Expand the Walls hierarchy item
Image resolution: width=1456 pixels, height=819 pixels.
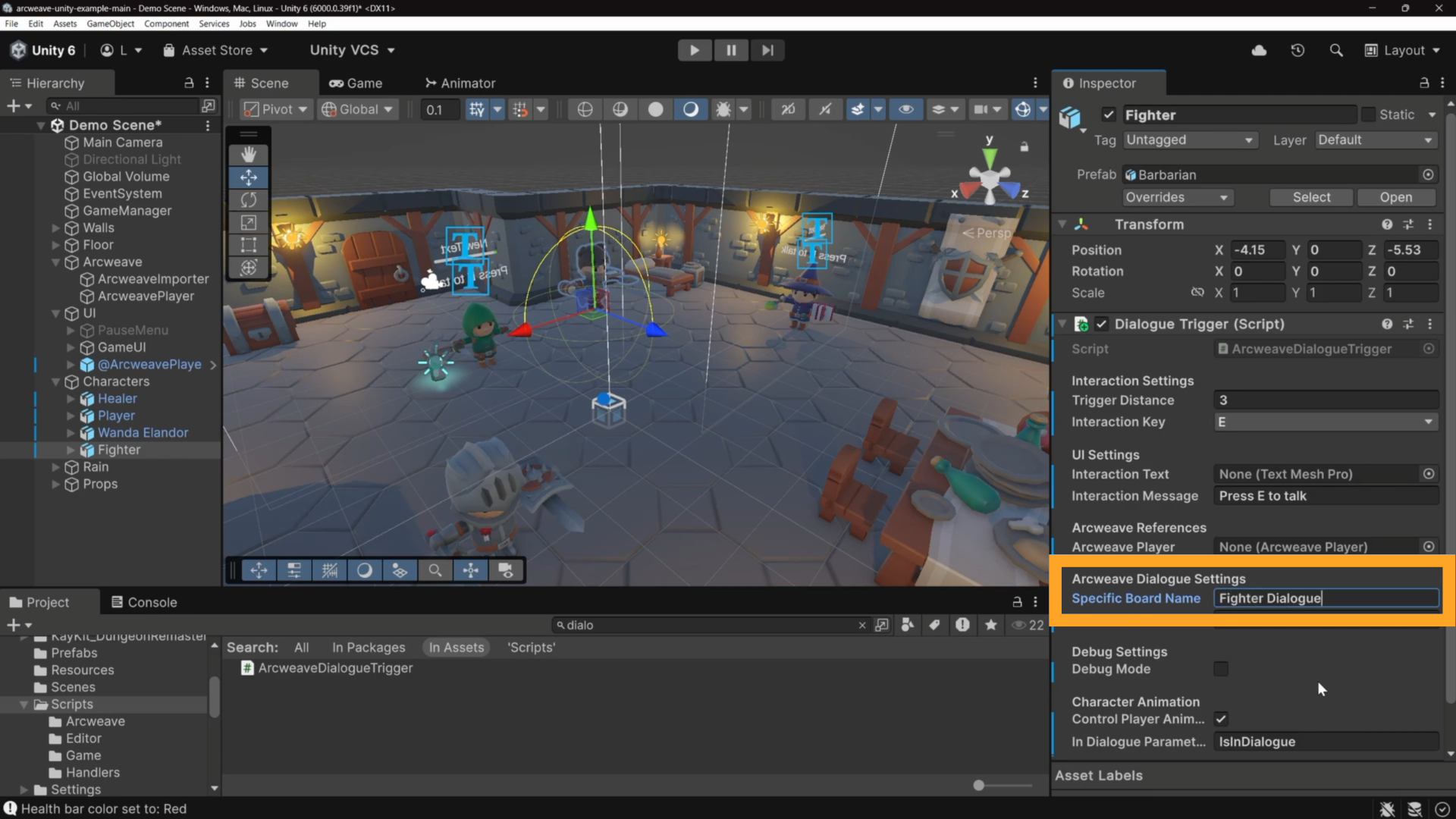tap(55, 227)
